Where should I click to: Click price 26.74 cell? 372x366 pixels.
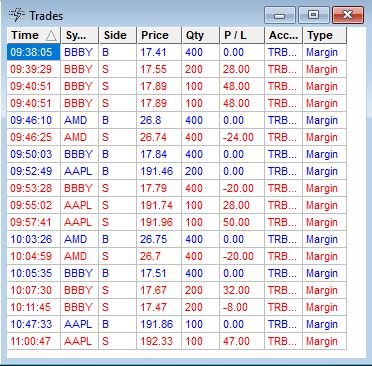159,137
